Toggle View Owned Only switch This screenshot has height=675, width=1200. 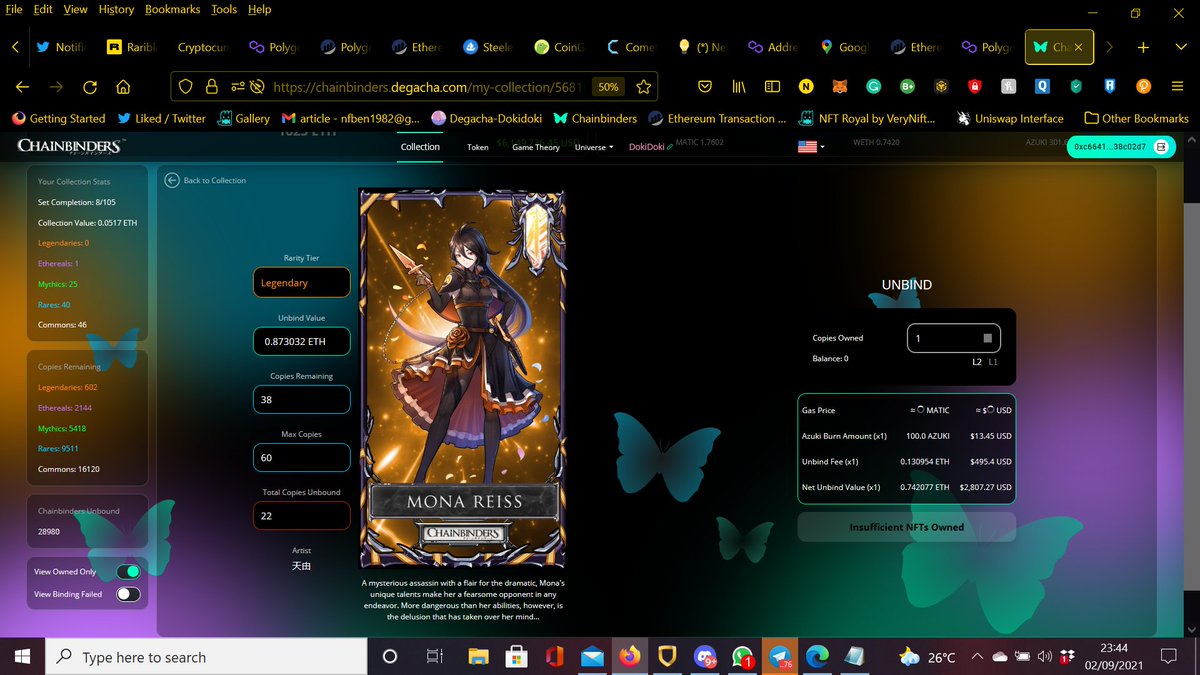(x=128, y=571)
